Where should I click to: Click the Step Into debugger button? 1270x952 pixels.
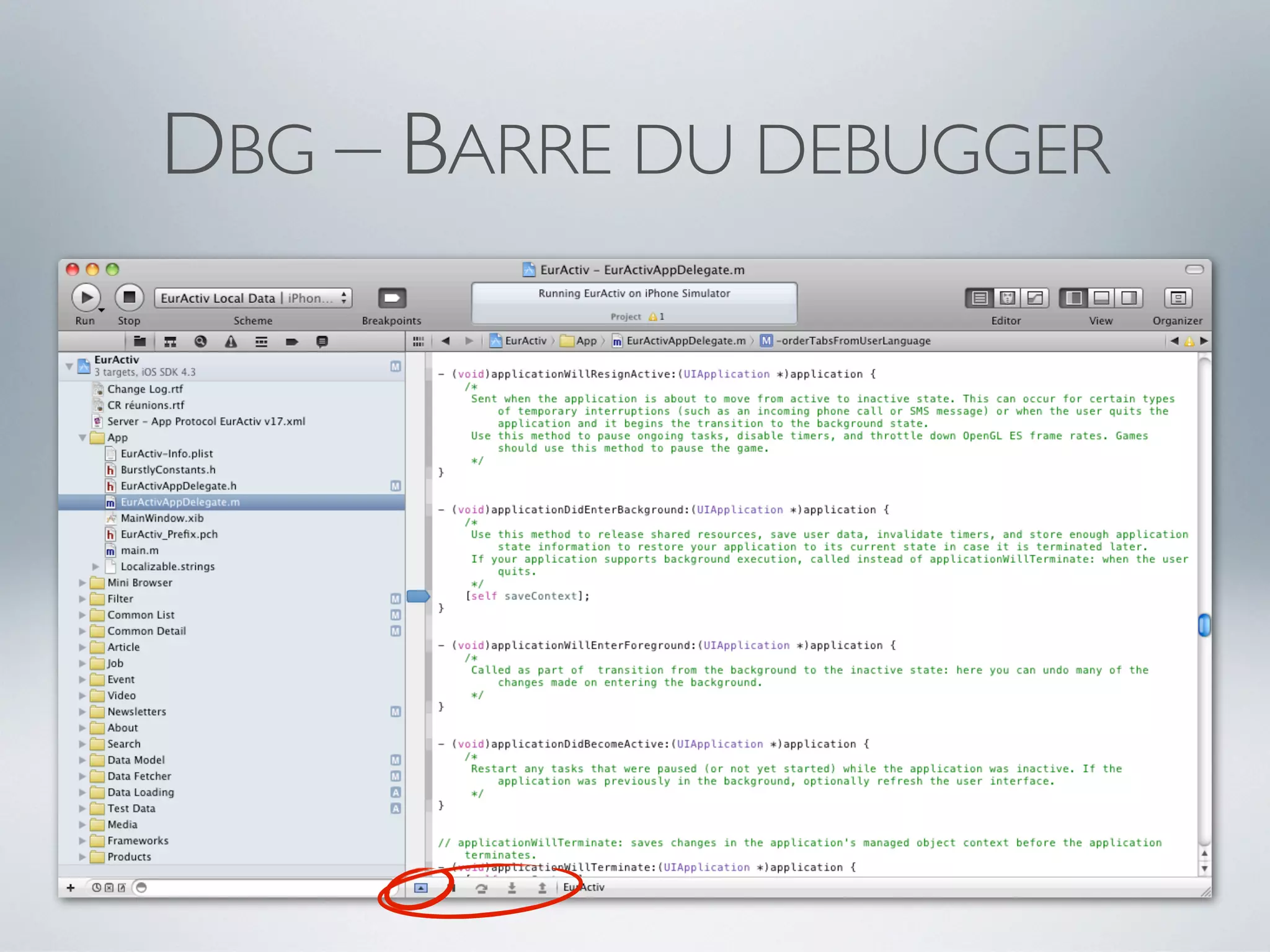pos(512,888)
